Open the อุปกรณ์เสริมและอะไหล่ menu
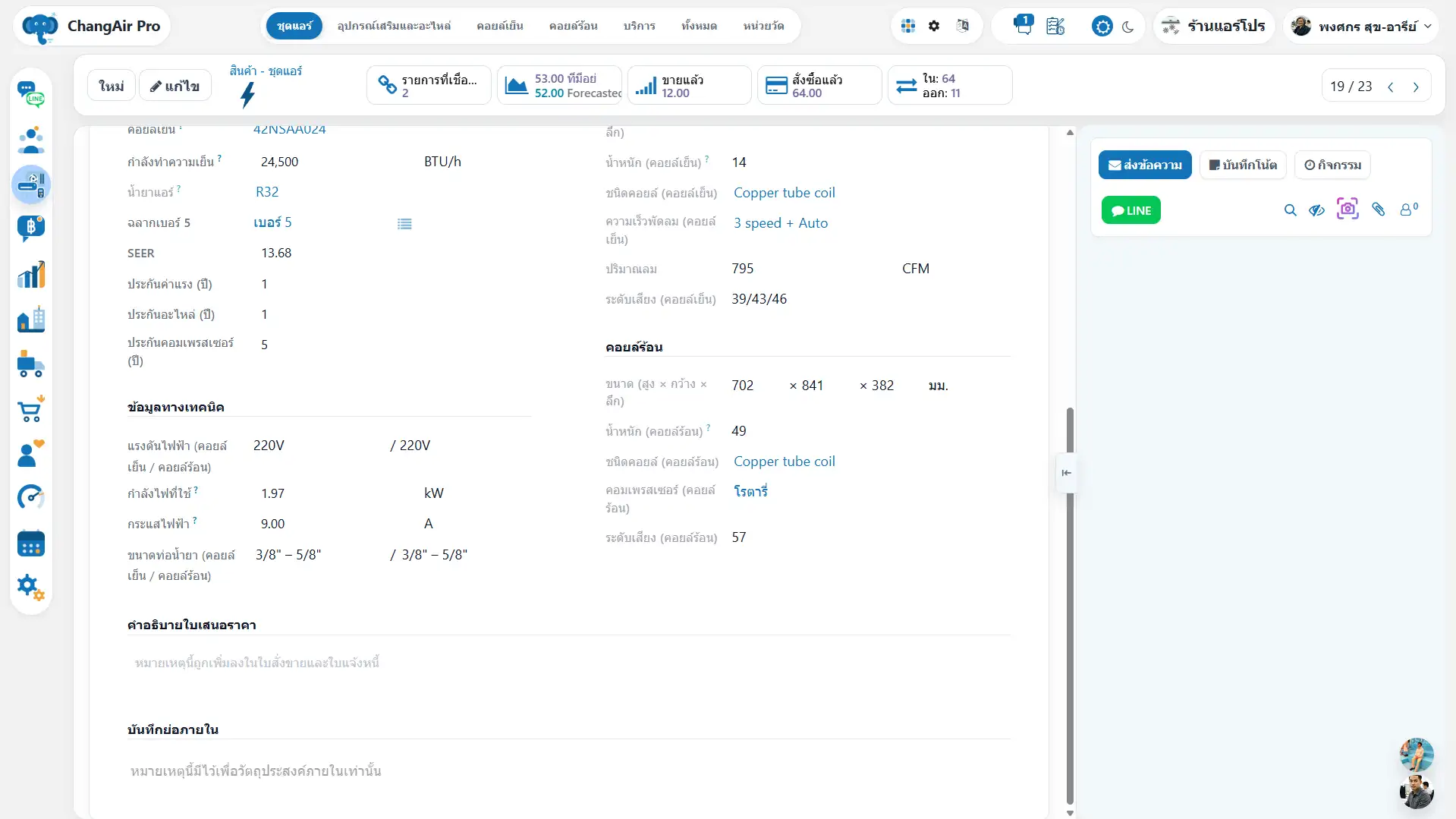Viewport: 1456px width, 819px height. 394,26
